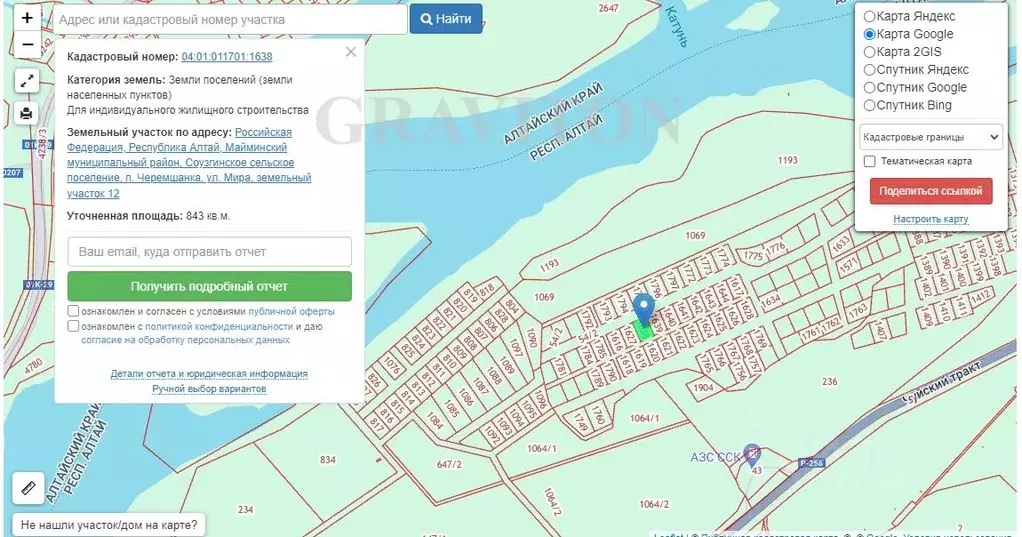Viewport: 1022px width, 537px height.
Task: Close the parcel info popup
Action: (351, 52)
